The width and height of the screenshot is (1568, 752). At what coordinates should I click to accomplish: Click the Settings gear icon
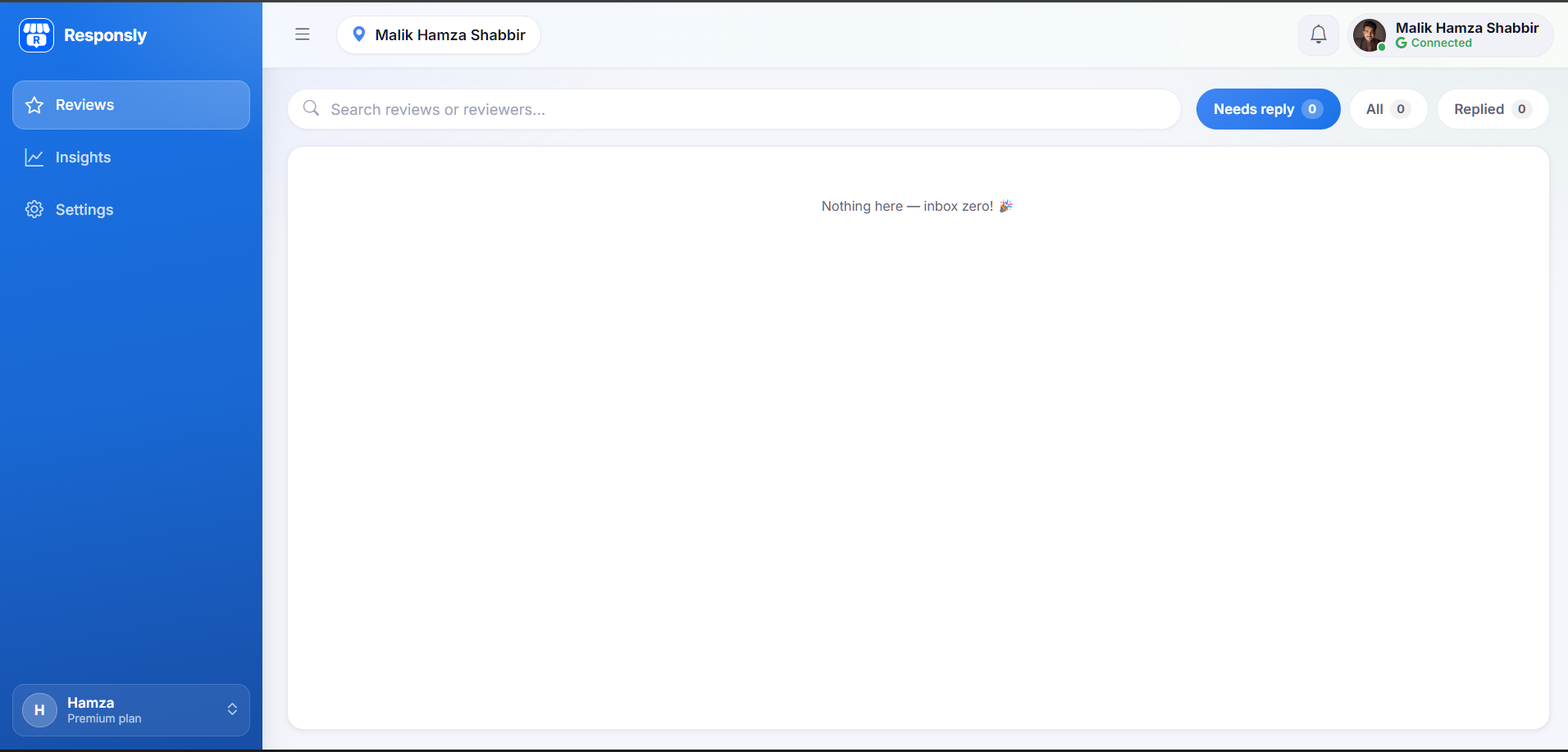coord(34,210)
